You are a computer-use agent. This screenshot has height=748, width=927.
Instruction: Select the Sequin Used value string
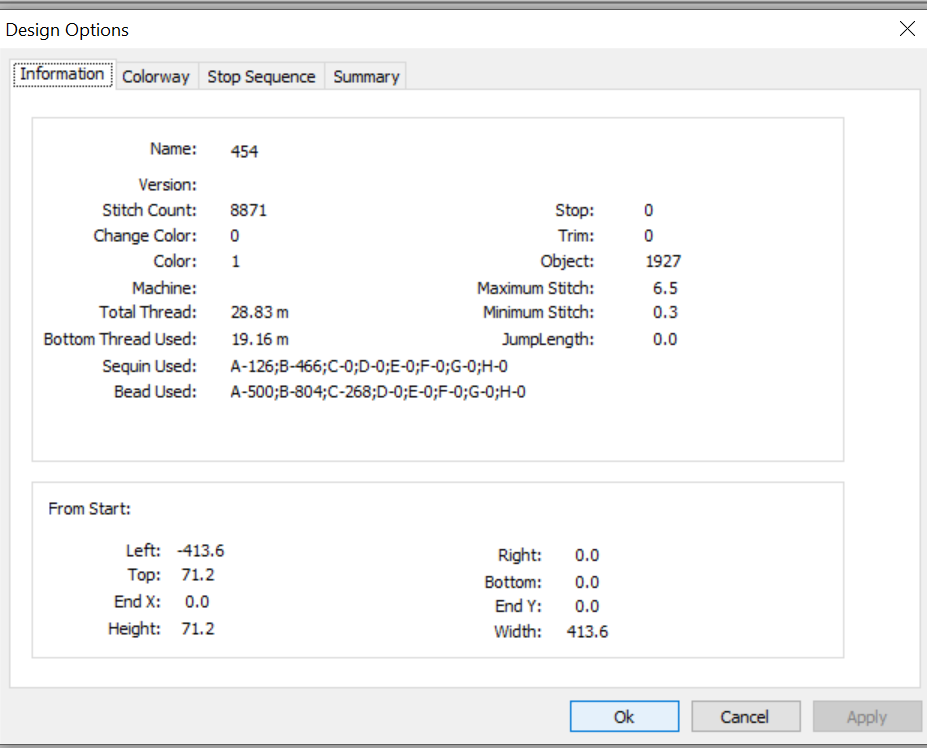click(369, 367)
